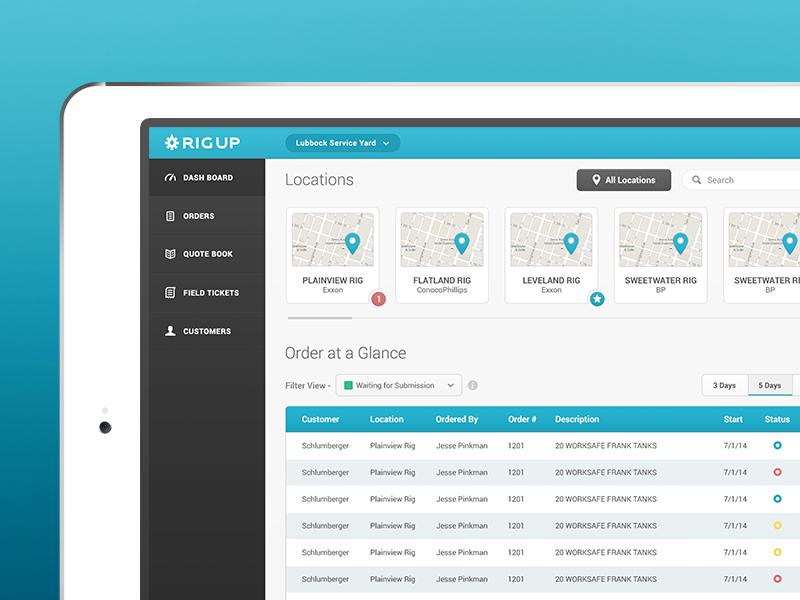Click the star badge on Leveland Rig
800x600 pixels.
tap(597, 299)
